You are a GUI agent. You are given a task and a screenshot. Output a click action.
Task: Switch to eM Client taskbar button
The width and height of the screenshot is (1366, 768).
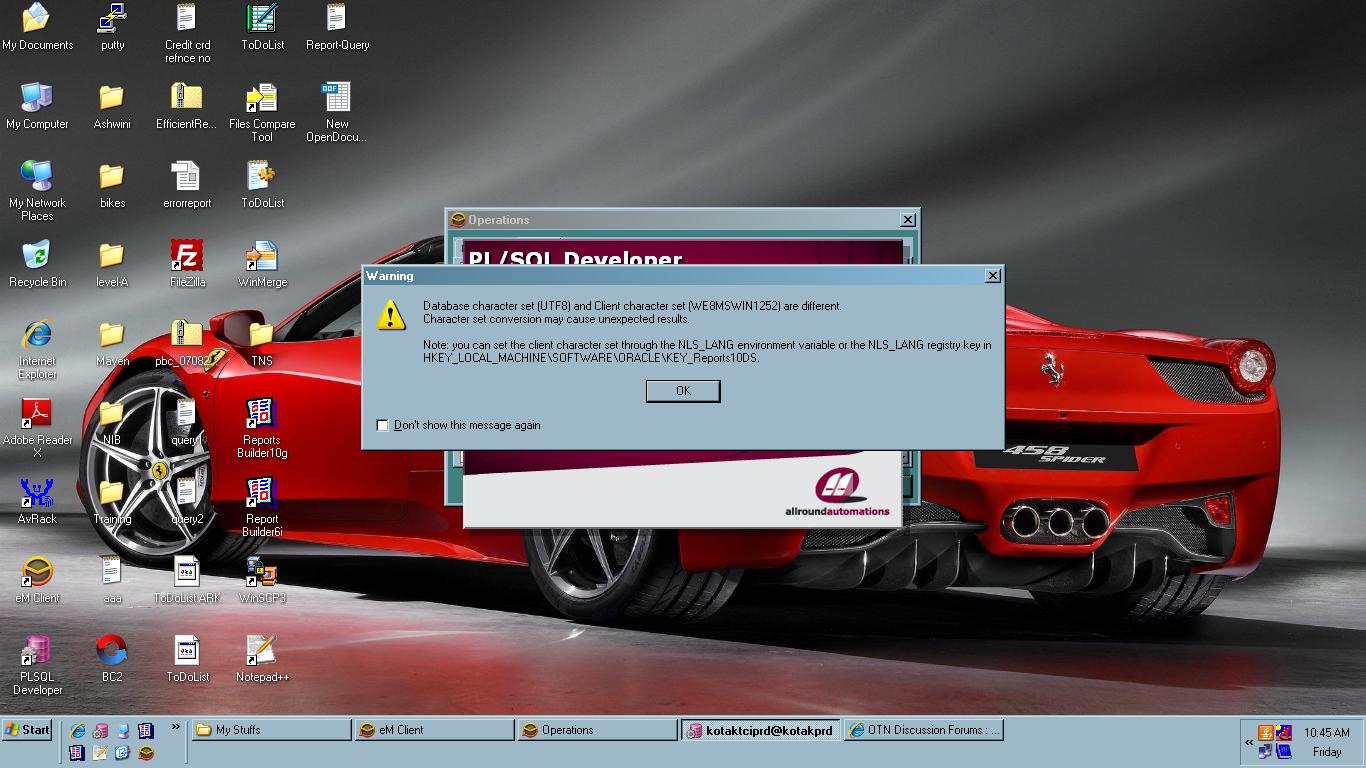pos(434,730)
